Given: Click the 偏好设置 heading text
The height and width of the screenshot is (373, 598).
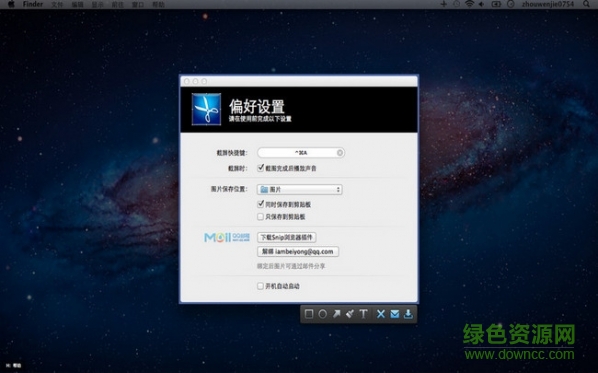Looking at the screenshot, I should click(257, 106).
